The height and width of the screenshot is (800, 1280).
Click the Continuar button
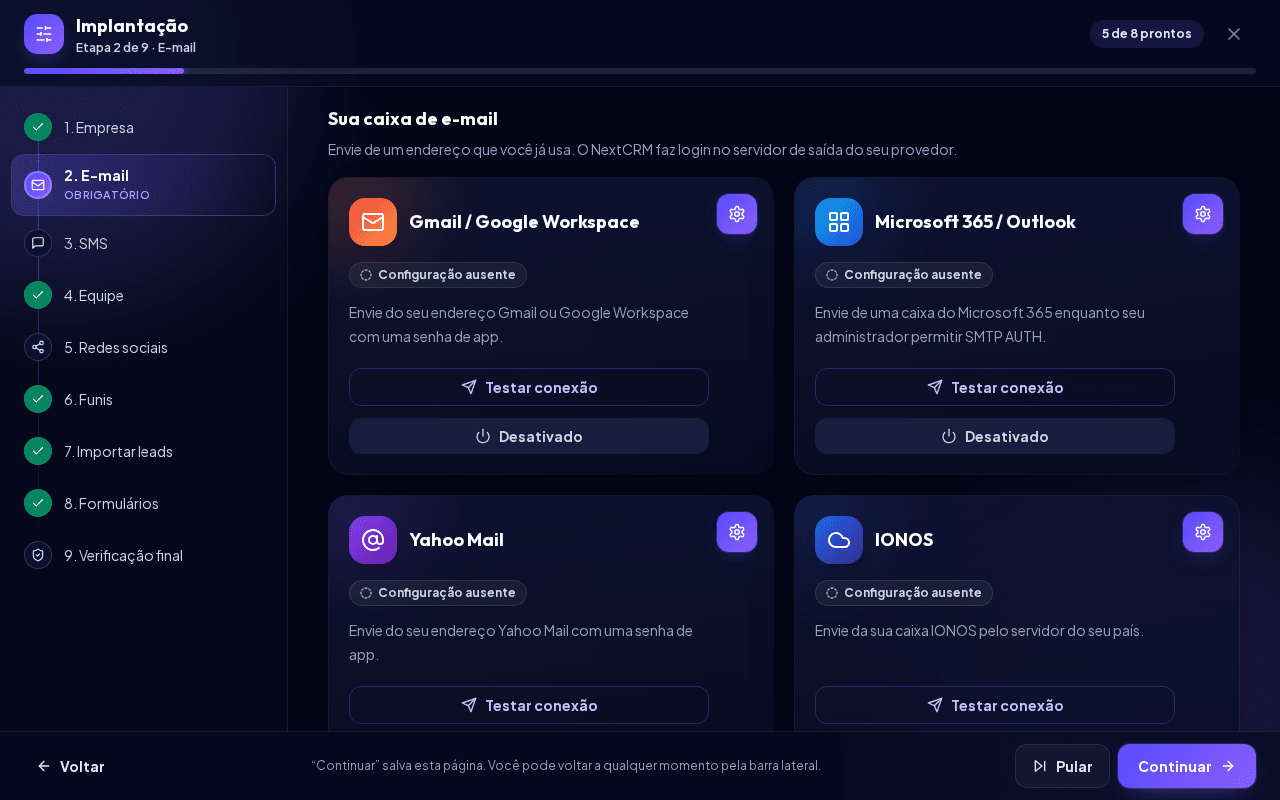click(1187, 766)
